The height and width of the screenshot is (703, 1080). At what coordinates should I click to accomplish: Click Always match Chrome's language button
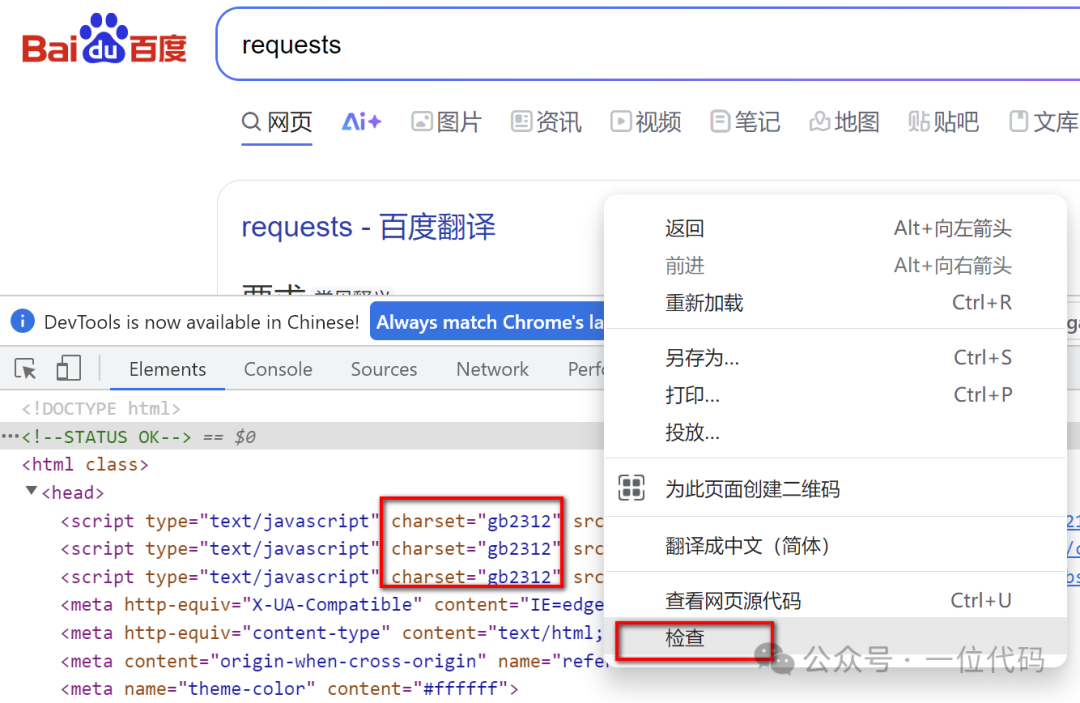click(487, 322)
